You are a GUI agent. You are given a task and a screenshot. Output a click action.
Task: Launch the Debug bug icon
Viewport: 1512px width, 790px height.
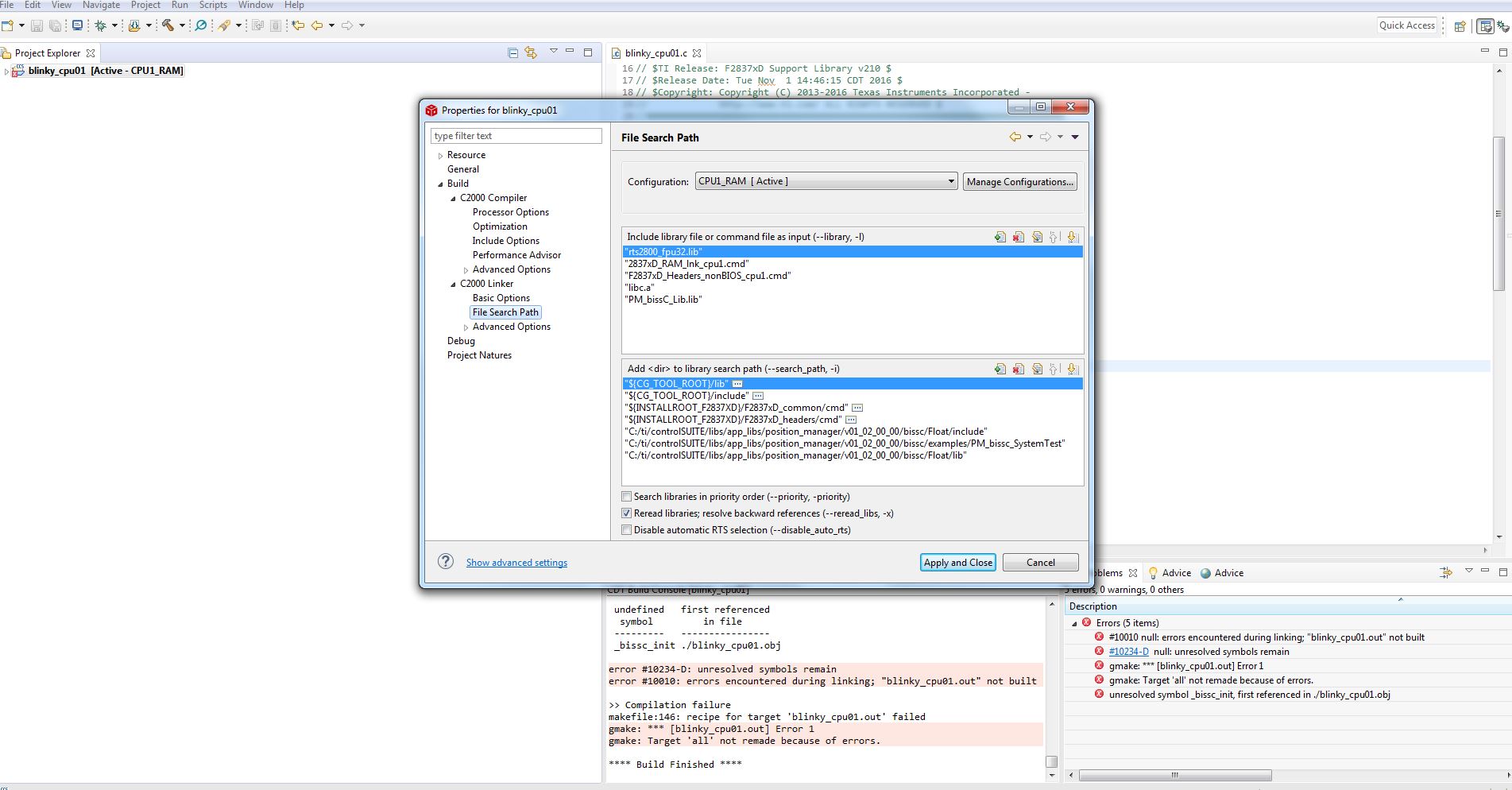pyautogui.click(x=101, y=25)
